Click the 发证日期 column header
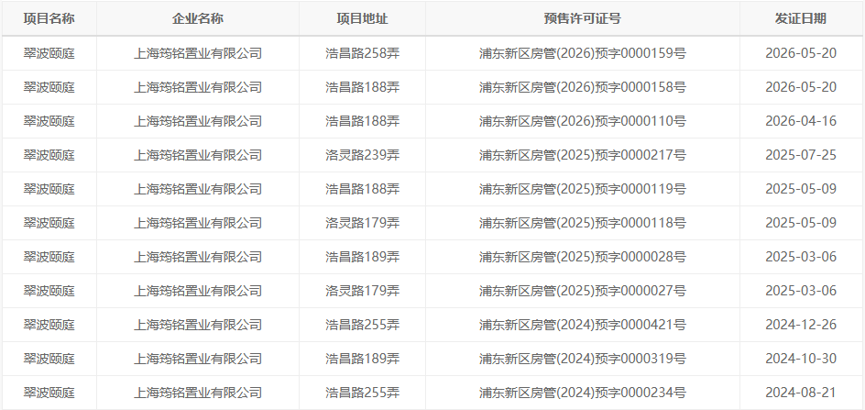Viewport: 865px width, 410px height. pyautogui.click(x=800, y=19)
